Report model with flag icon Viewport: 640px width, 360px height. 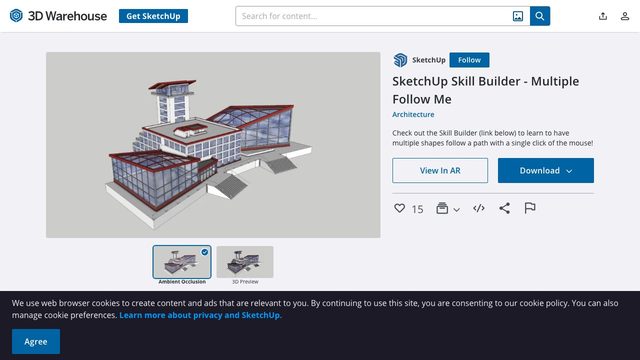tap(530, 208)
